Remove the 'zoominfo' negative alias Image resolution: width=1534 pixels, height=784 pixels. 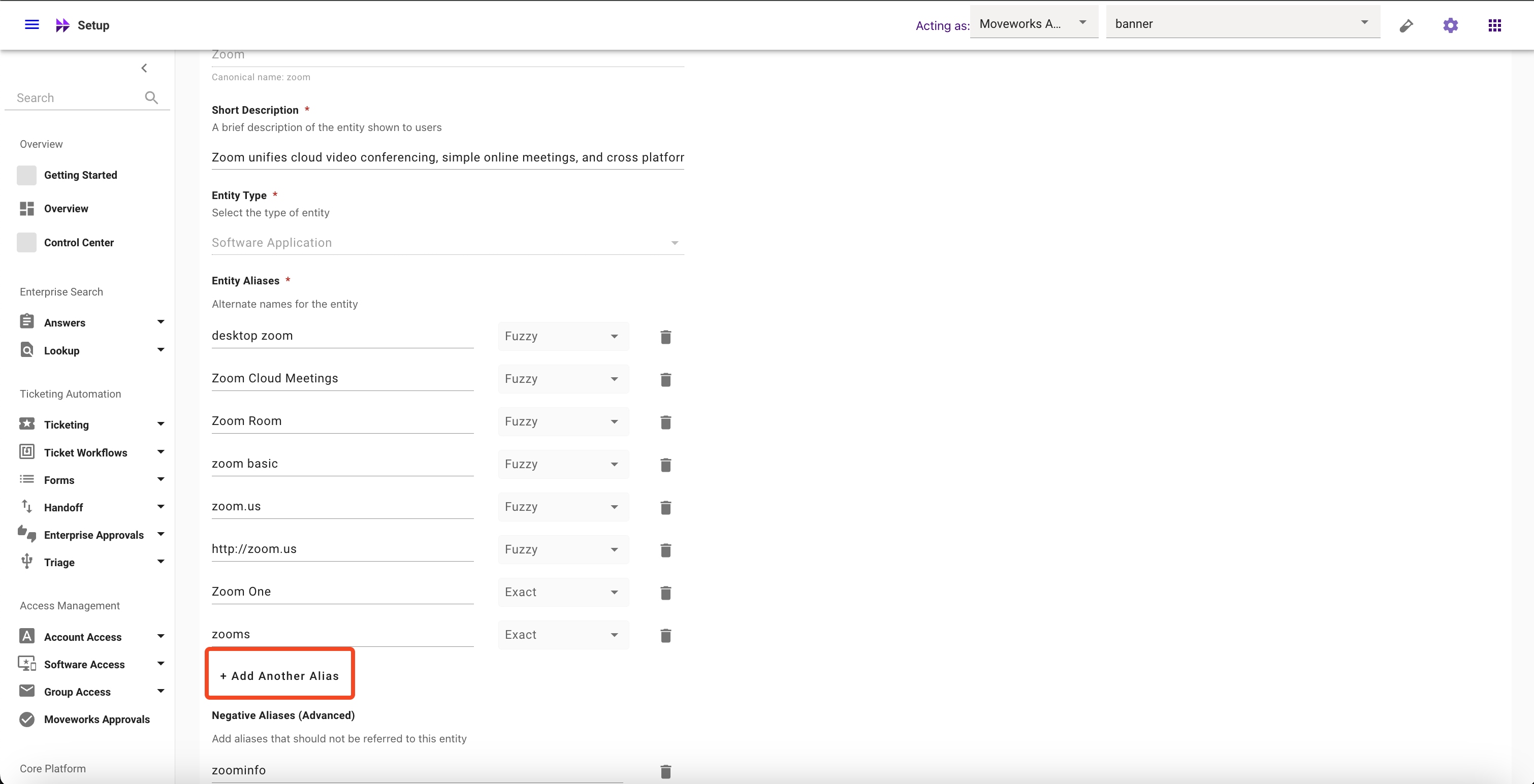coord(665,771)
